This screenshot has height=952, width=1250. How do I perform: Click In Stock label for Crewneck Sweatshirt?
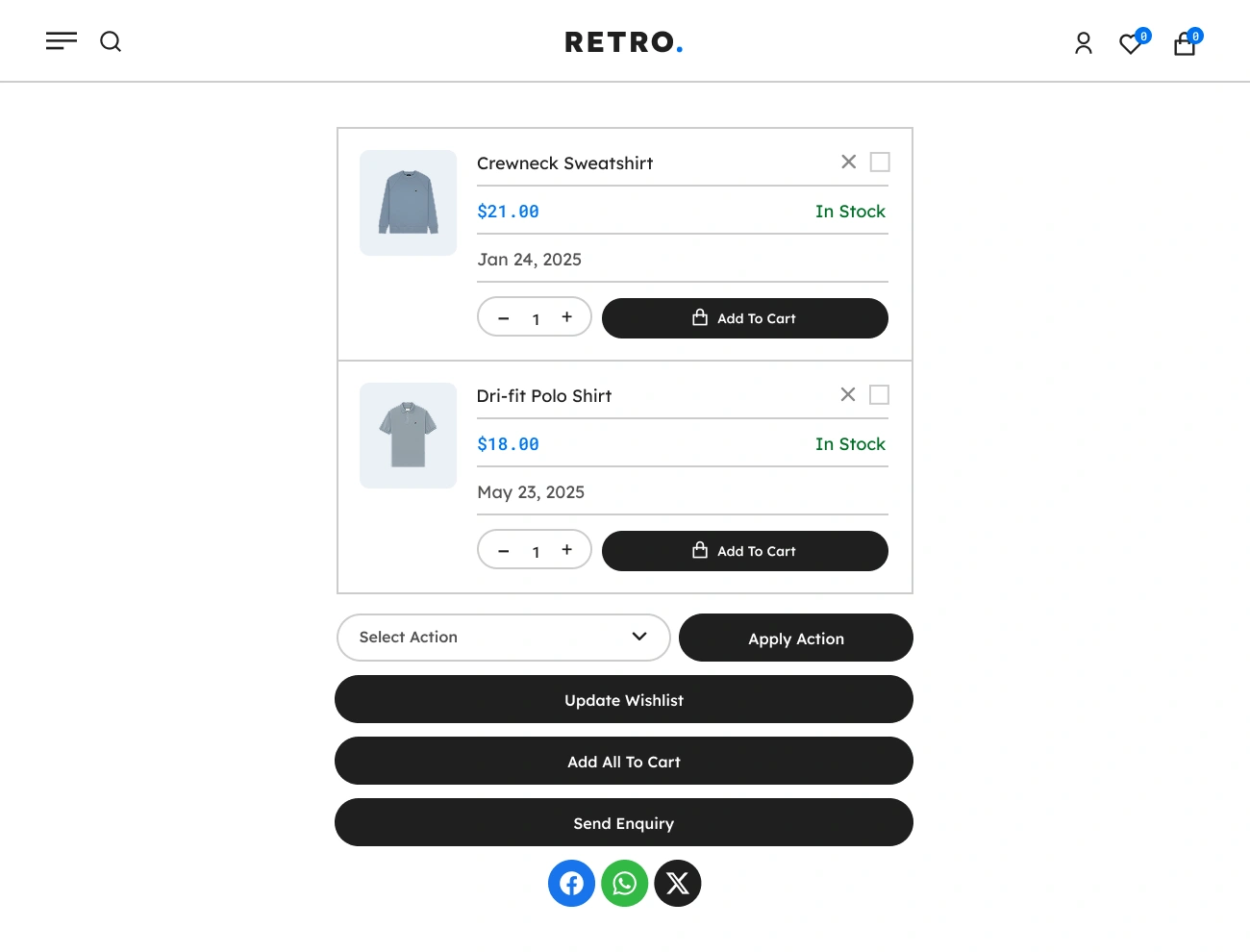pyautogui.click(x=850, y=212)
